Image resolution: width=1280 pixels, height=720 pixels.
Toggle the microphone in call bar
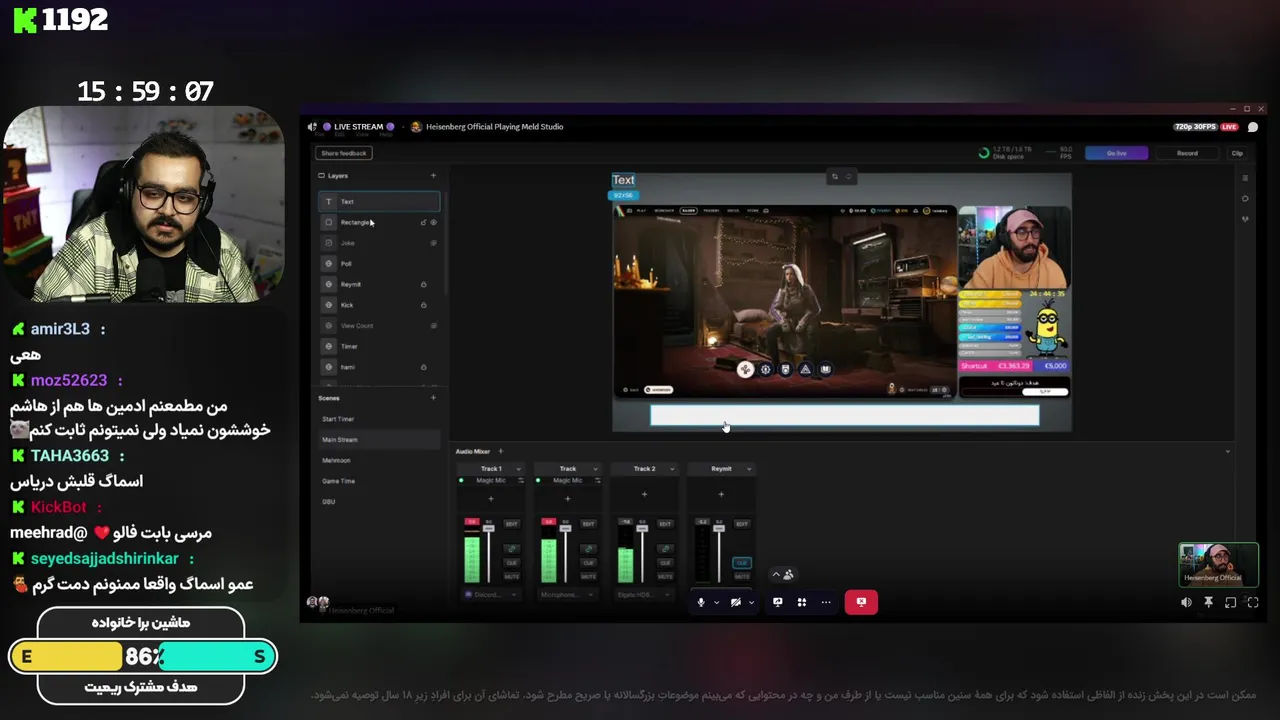pos(701,602)
